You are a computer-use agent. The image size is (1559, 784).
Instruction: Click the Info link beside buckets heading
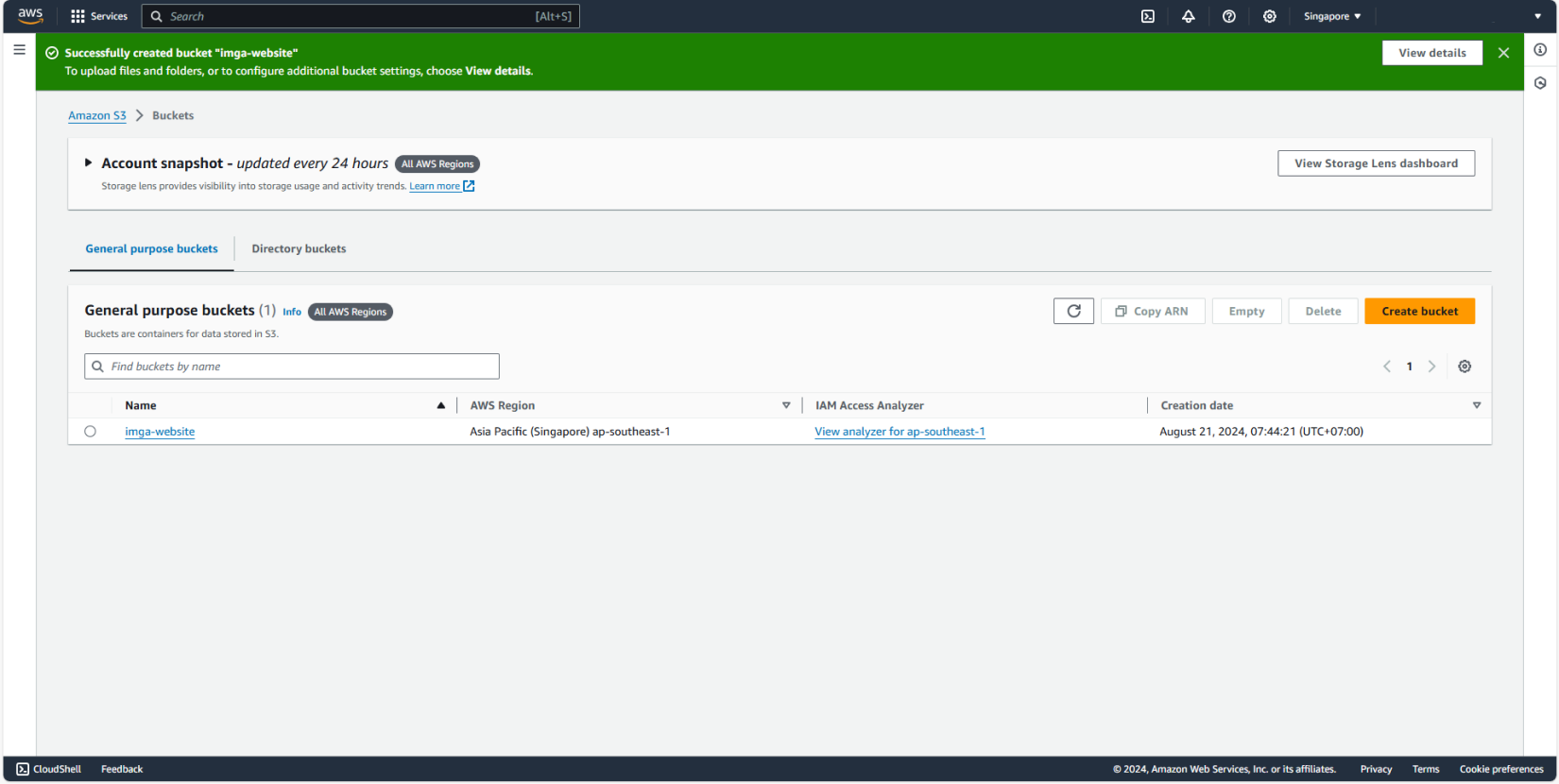coord(292,312)
